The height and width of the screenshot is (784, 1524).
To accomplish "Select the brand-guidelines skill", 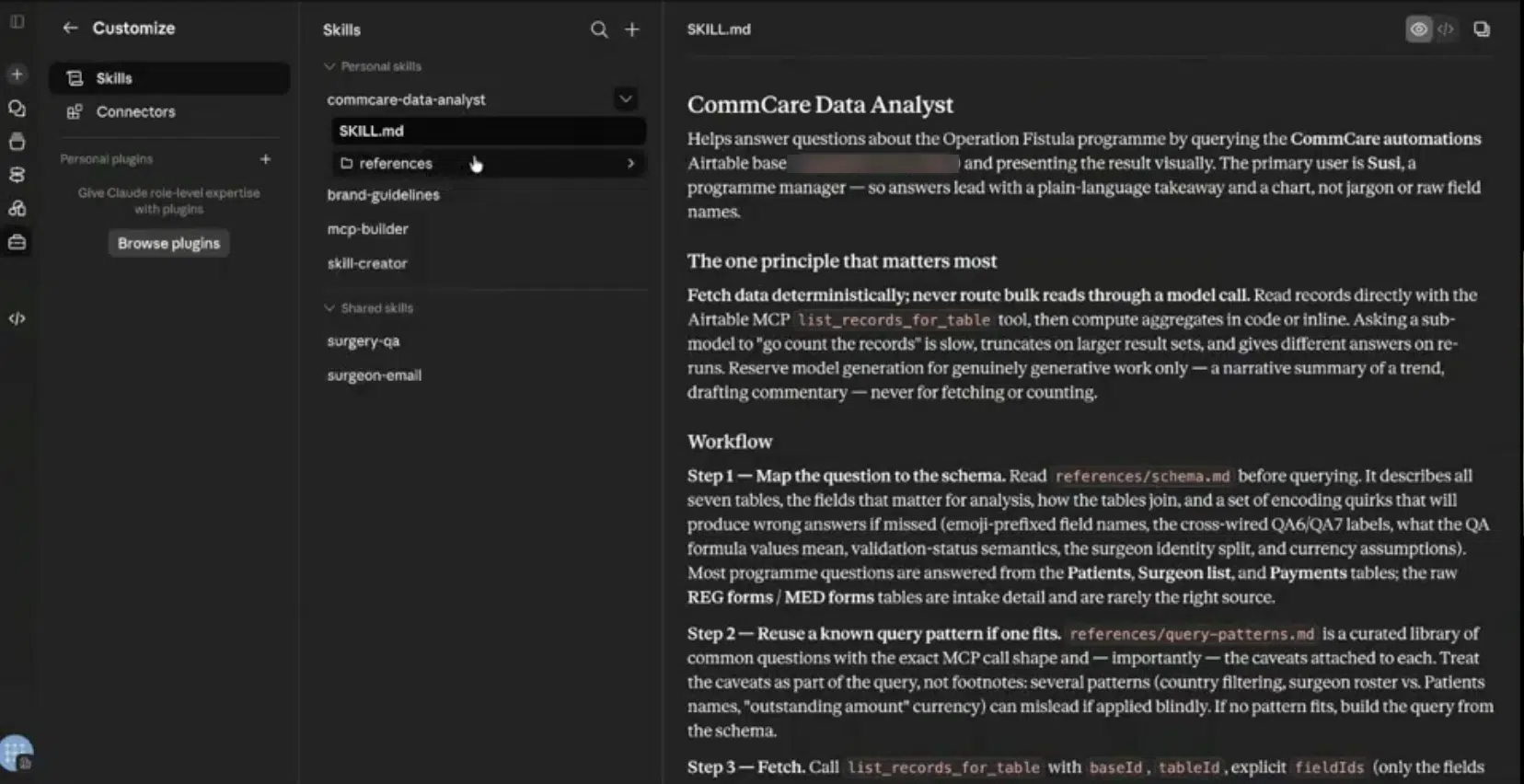I will pos(384,195).
